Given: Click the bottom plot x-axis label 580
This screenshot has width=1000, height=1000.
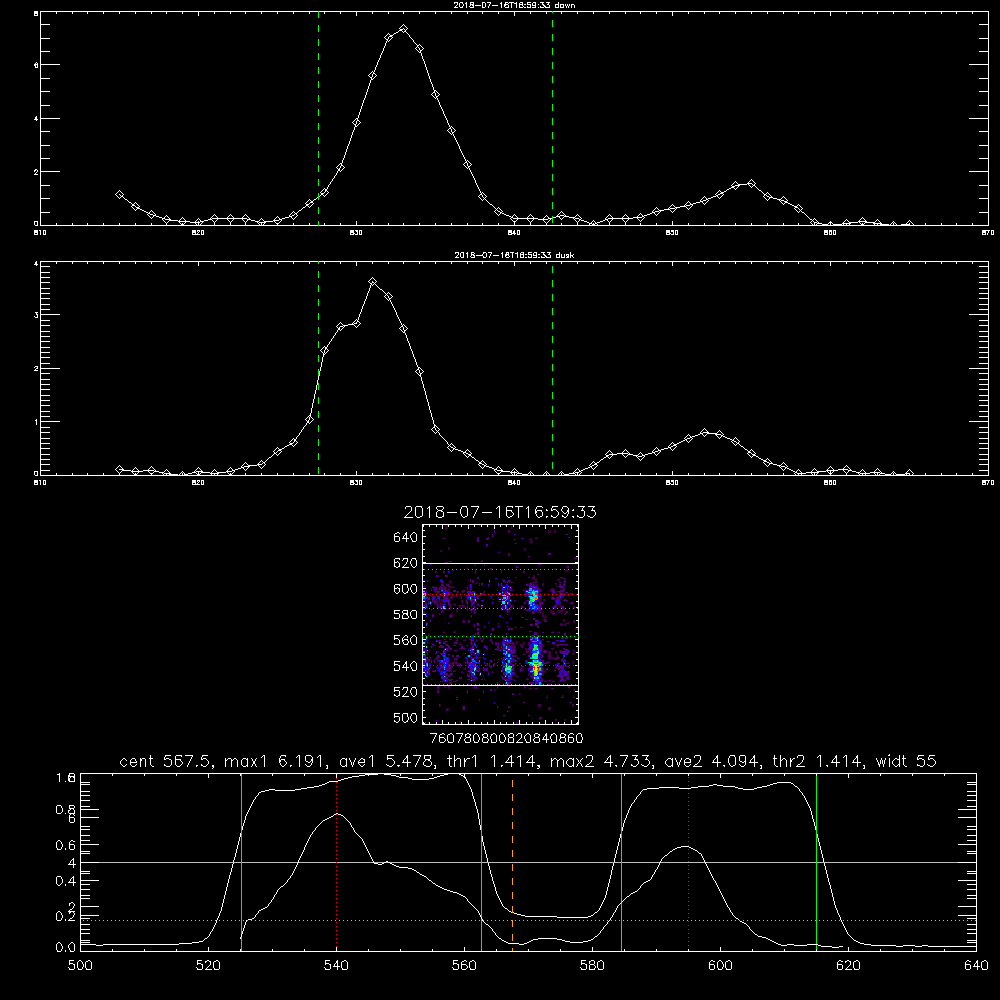Looking at the screenshot, I should 592,966.
